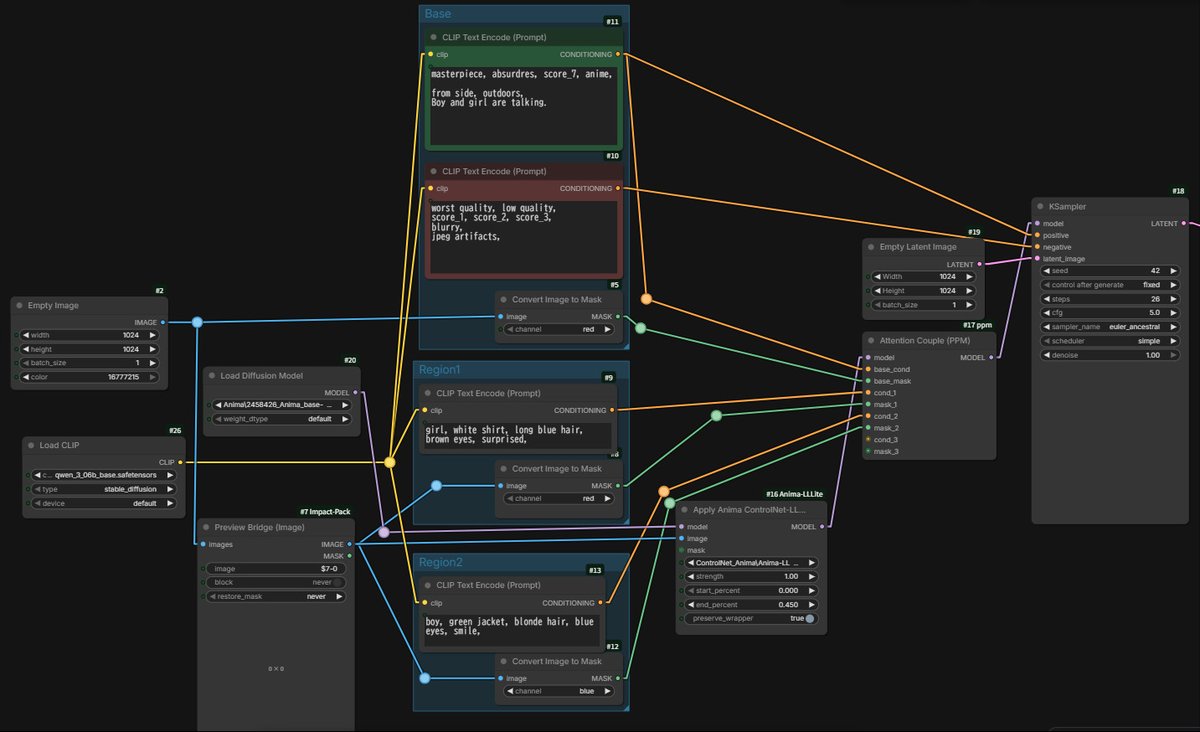1200x732 pixels.
Task: Open the ControlNet_Anima model selector
Action: (753, 562)
